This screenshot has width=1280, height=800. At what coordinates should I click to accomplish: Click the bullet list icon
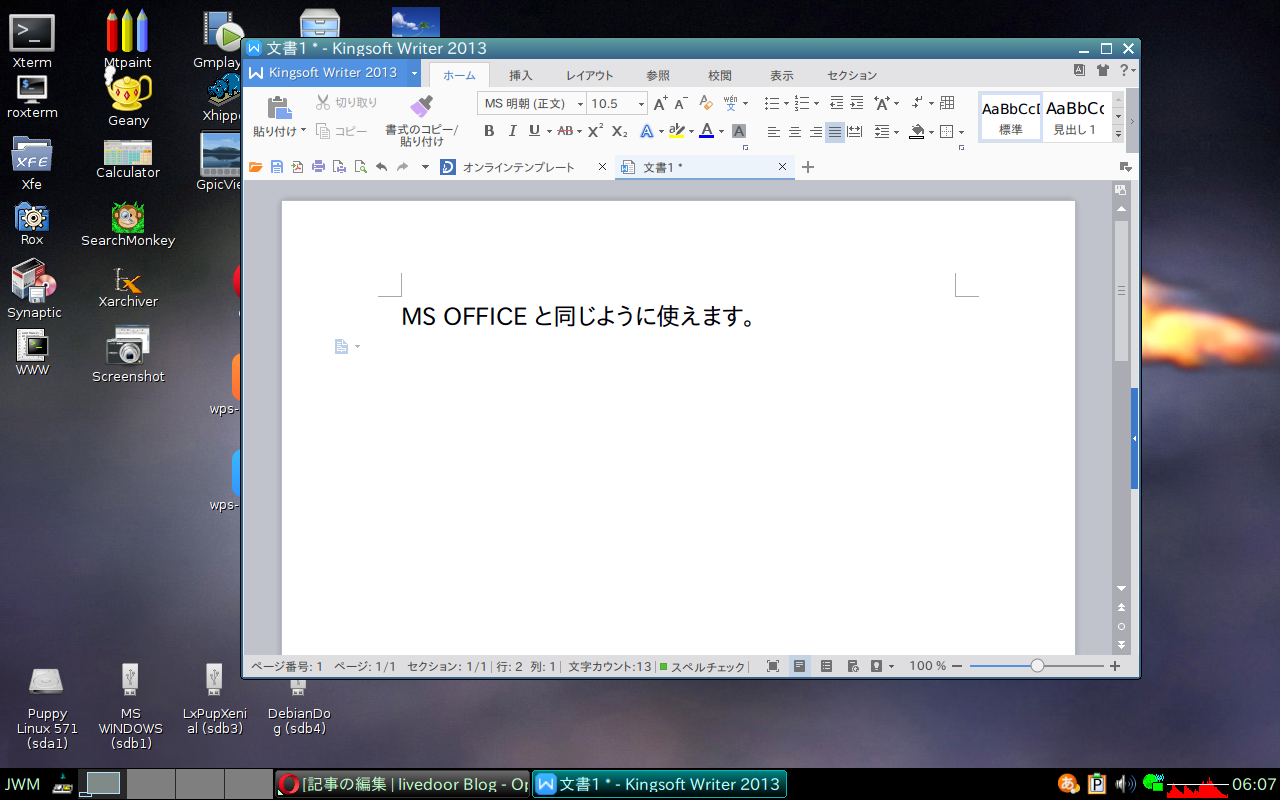pyautogui.click(x=771, y=103)
